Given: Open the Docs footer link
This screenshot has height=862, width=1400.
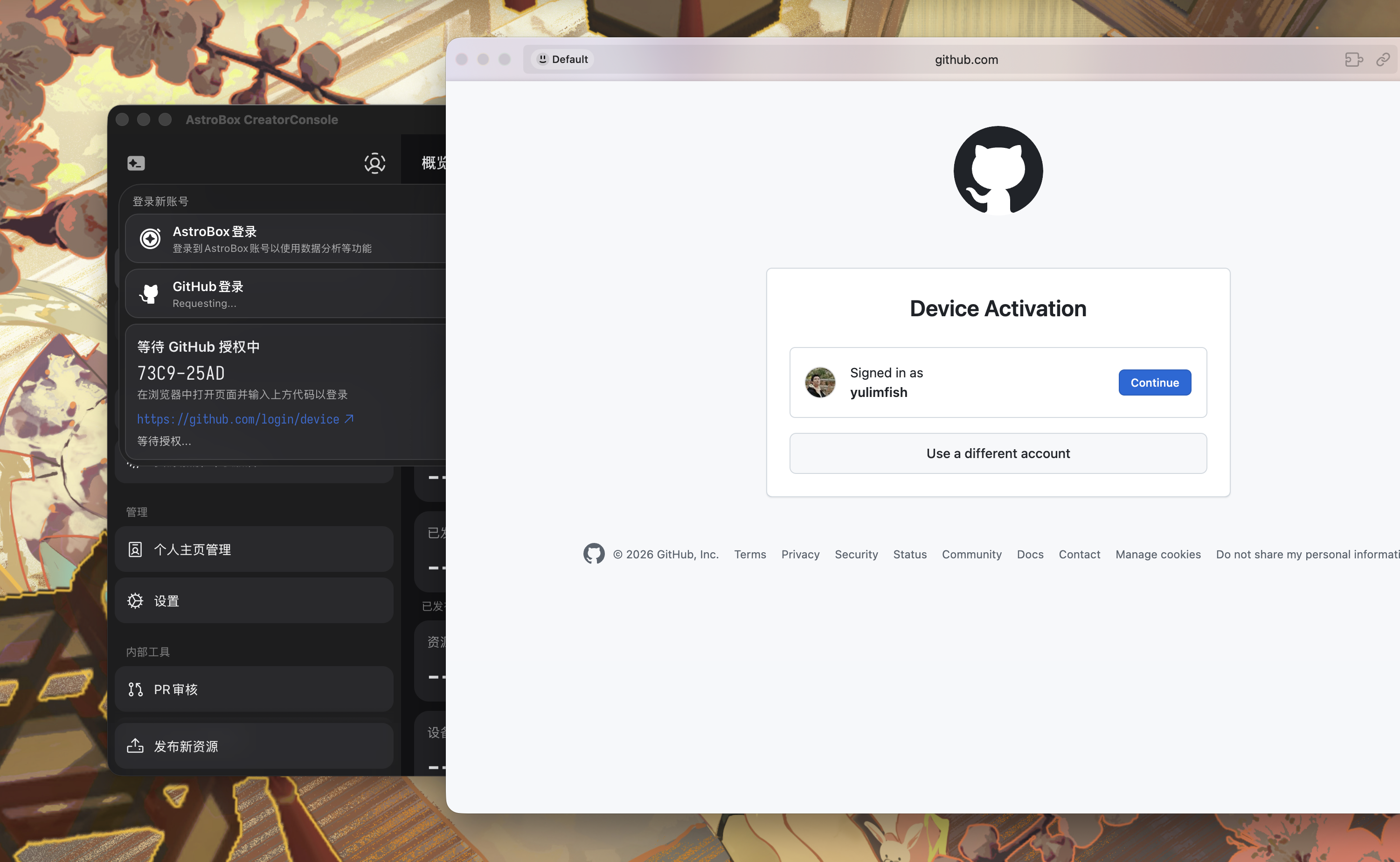Looking at the screenshot, I should click(1030, 555).
